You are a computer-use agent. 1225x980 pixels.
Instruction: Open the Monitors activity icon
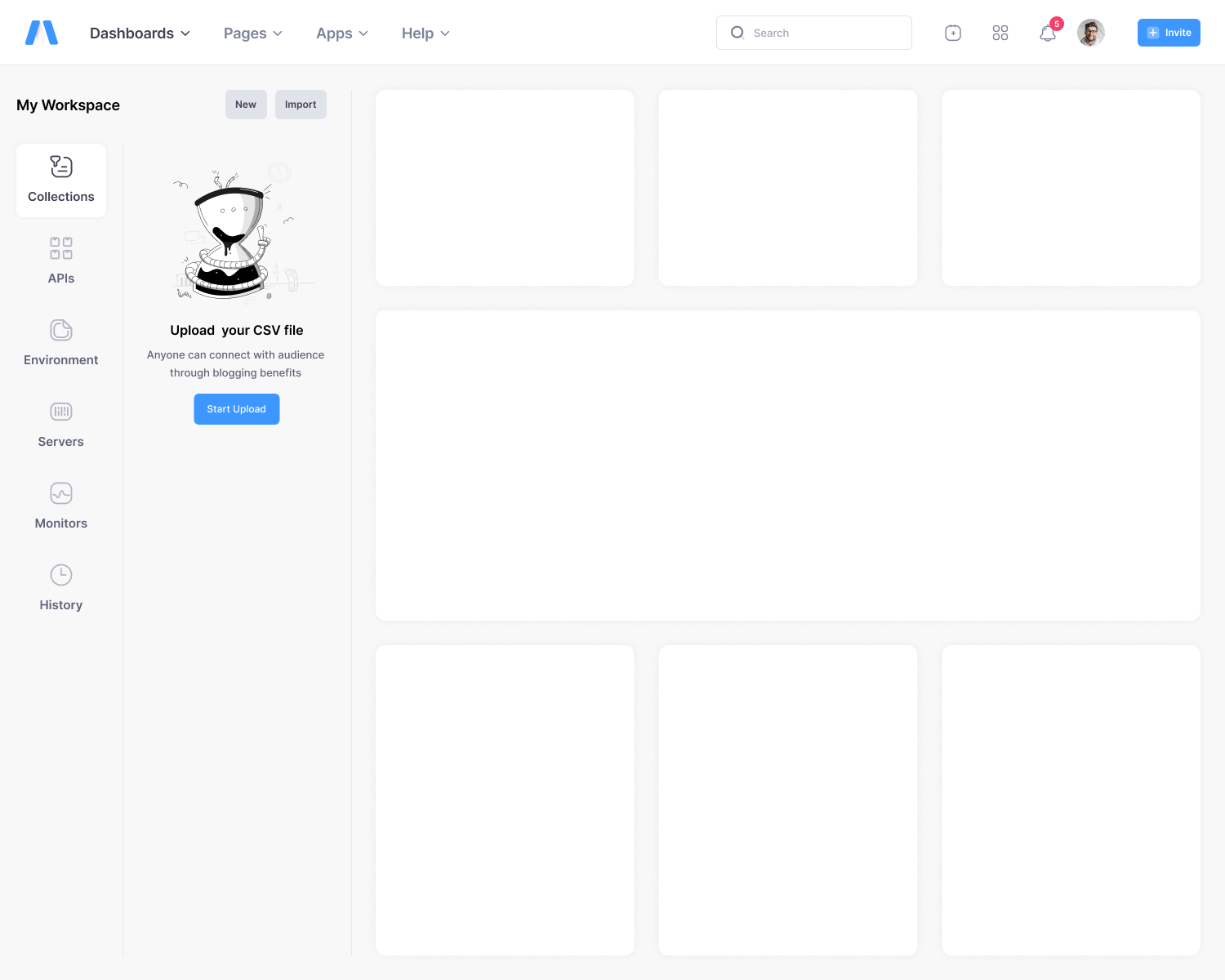coord(61,493)
